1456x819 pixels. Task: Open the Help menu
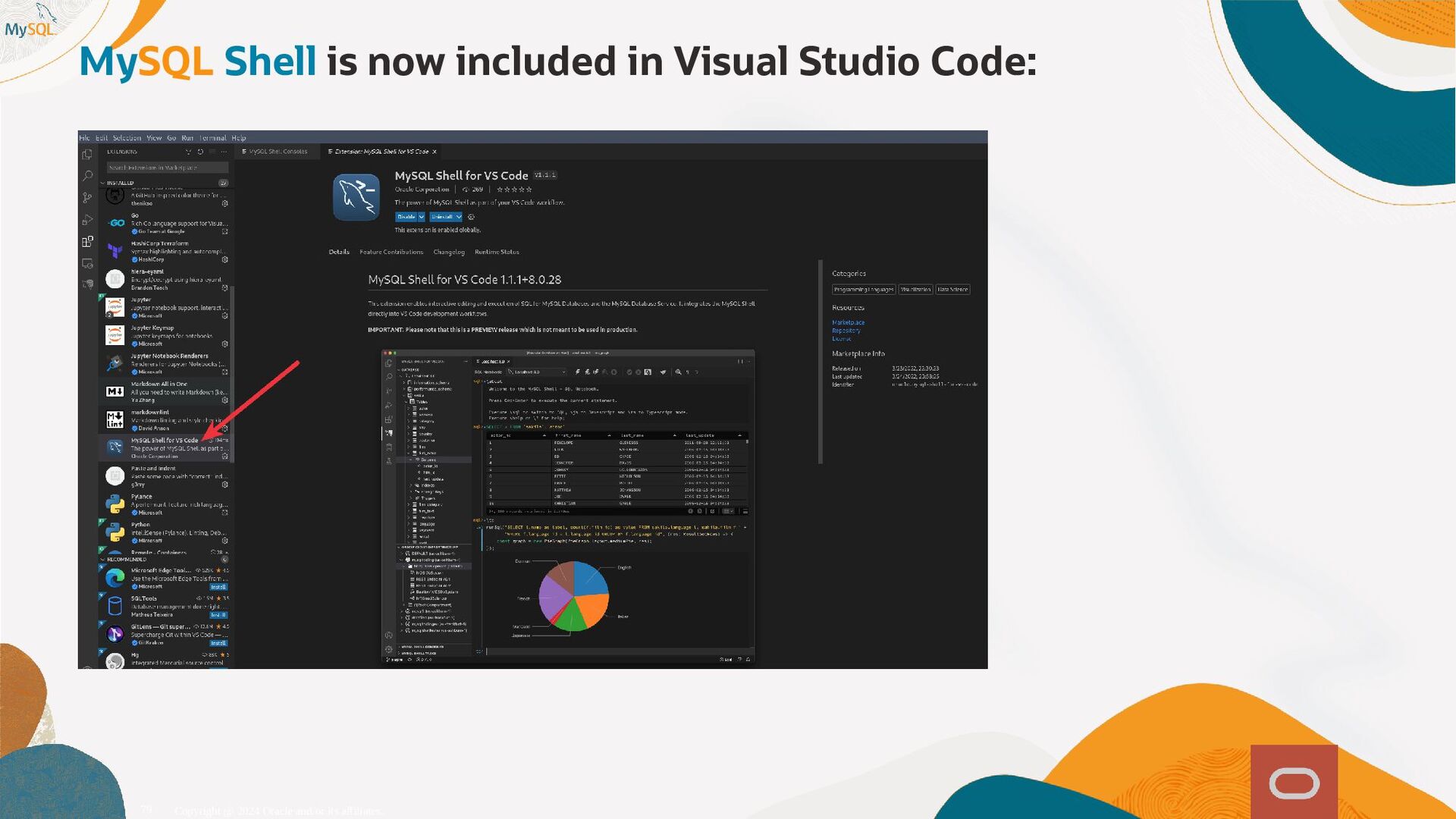[239, 138]
